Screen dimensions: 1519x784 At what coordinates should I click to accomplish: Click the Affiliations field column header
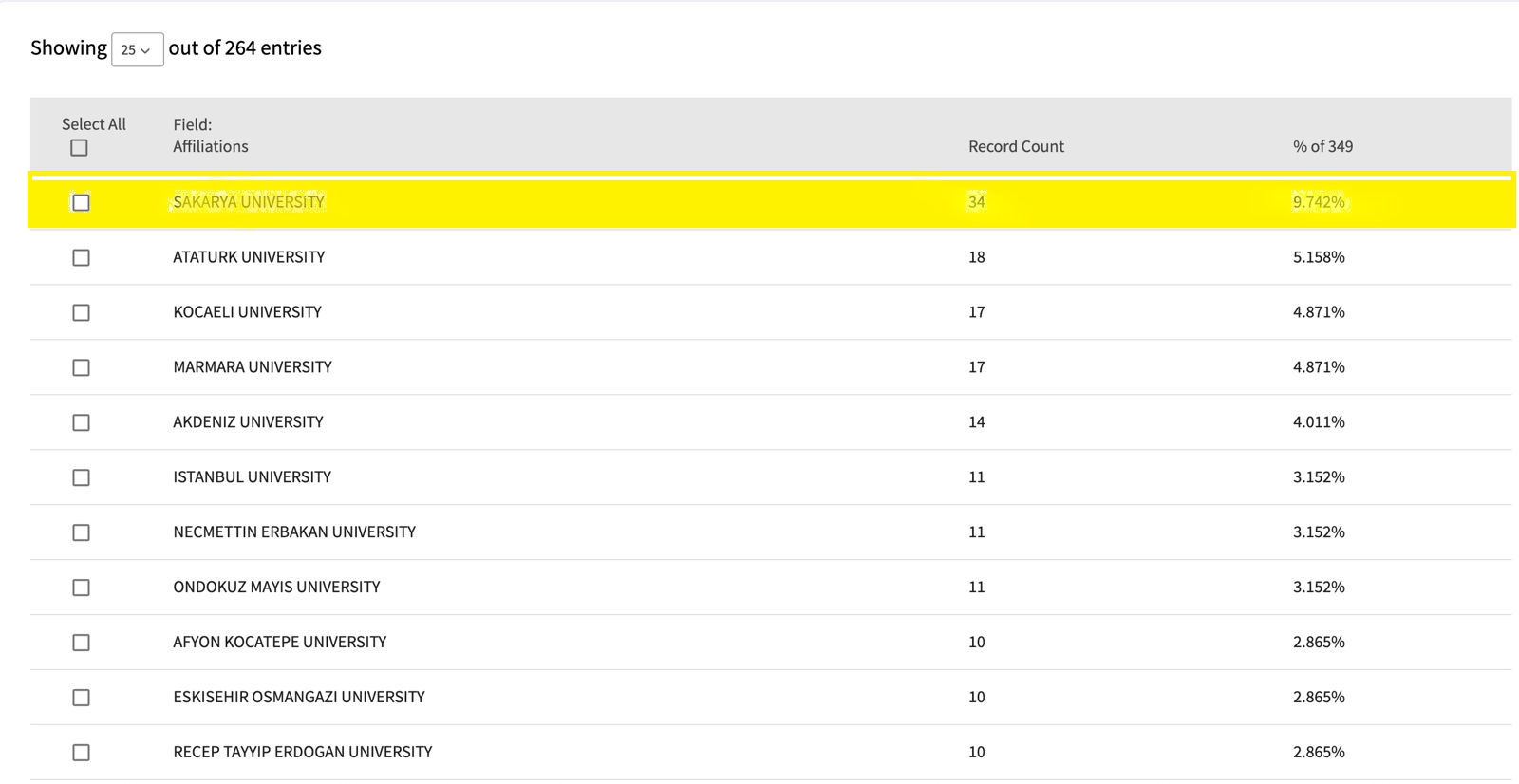click(210, 146)
